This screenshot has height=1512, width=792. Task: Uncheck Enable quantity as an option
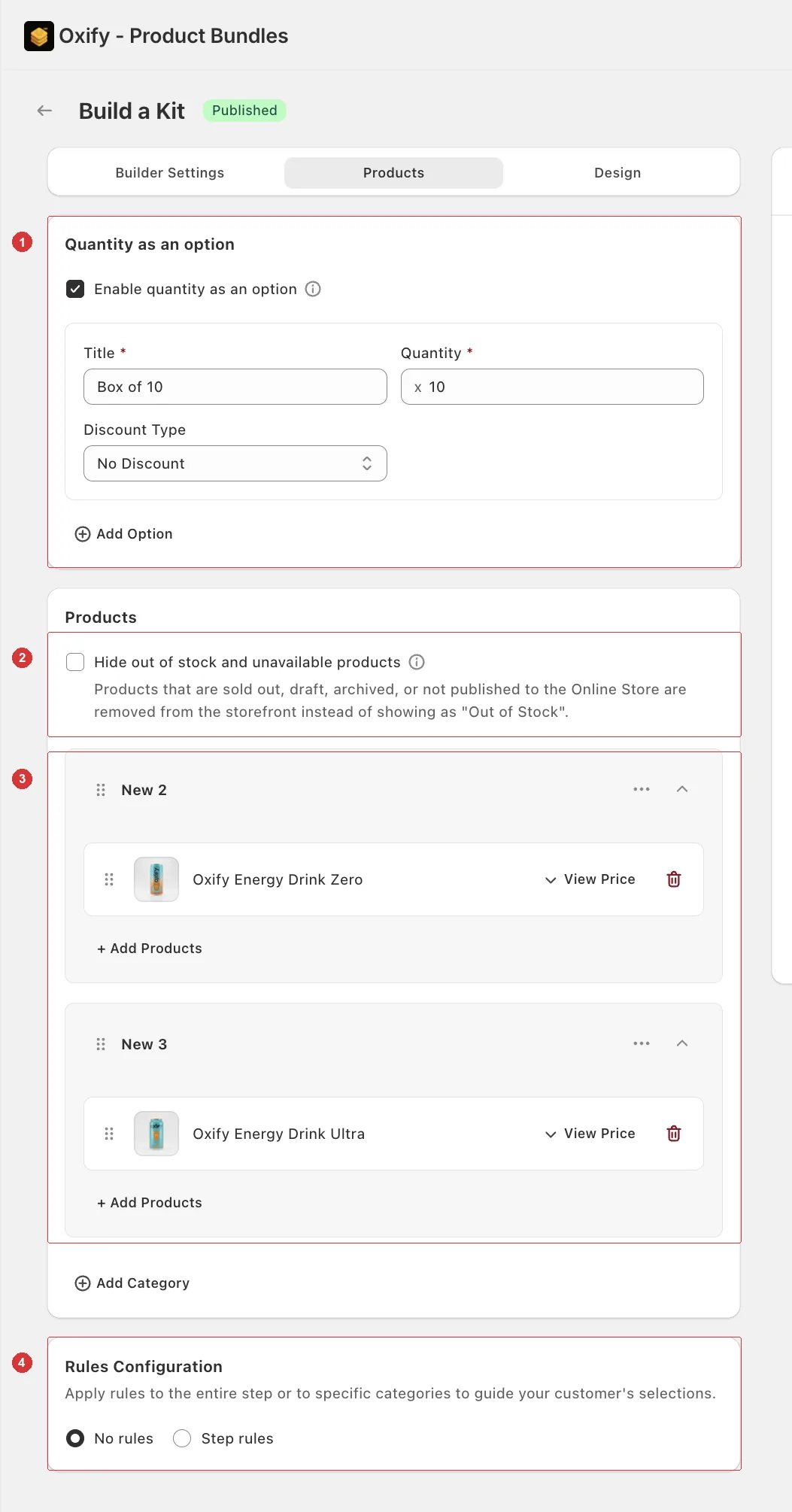(75, 289)
